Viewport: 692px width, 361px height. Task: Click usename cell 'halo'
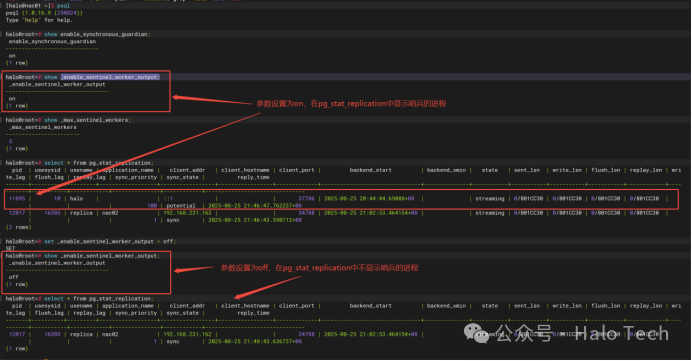pos(76,199)
